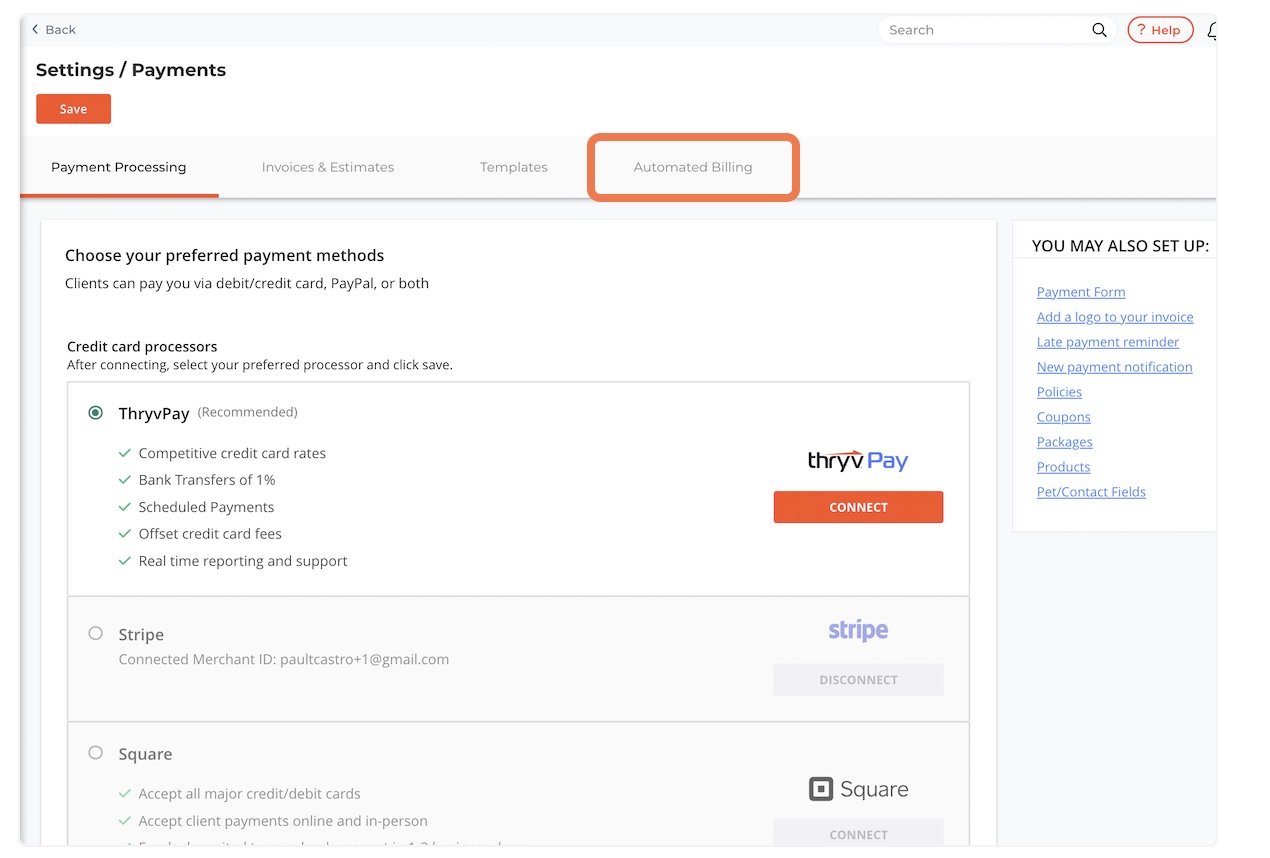Open the Products link

click(1064, 467)
